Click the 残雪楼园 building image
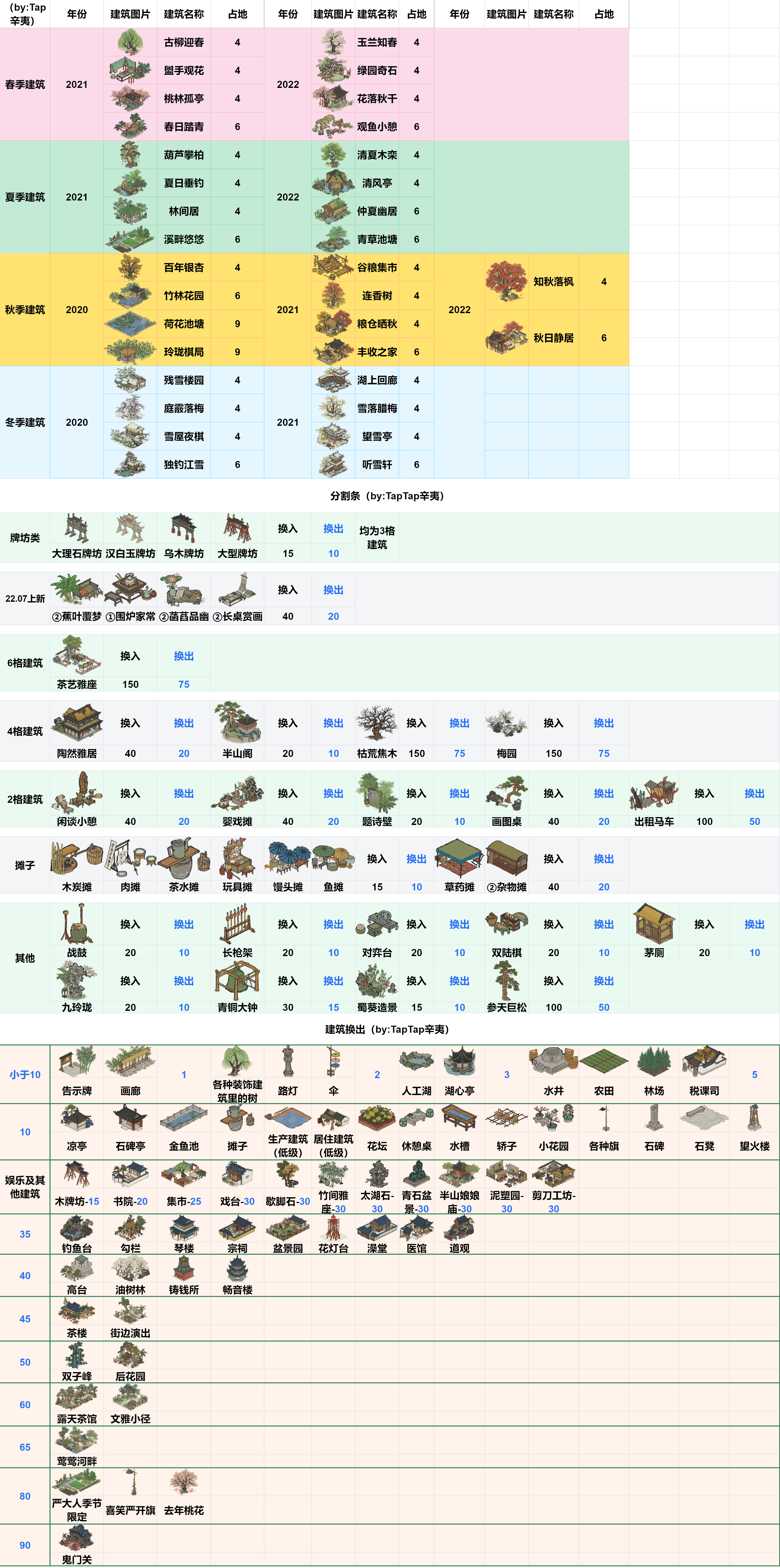780x1568 pixels. [x=130, y=380]
